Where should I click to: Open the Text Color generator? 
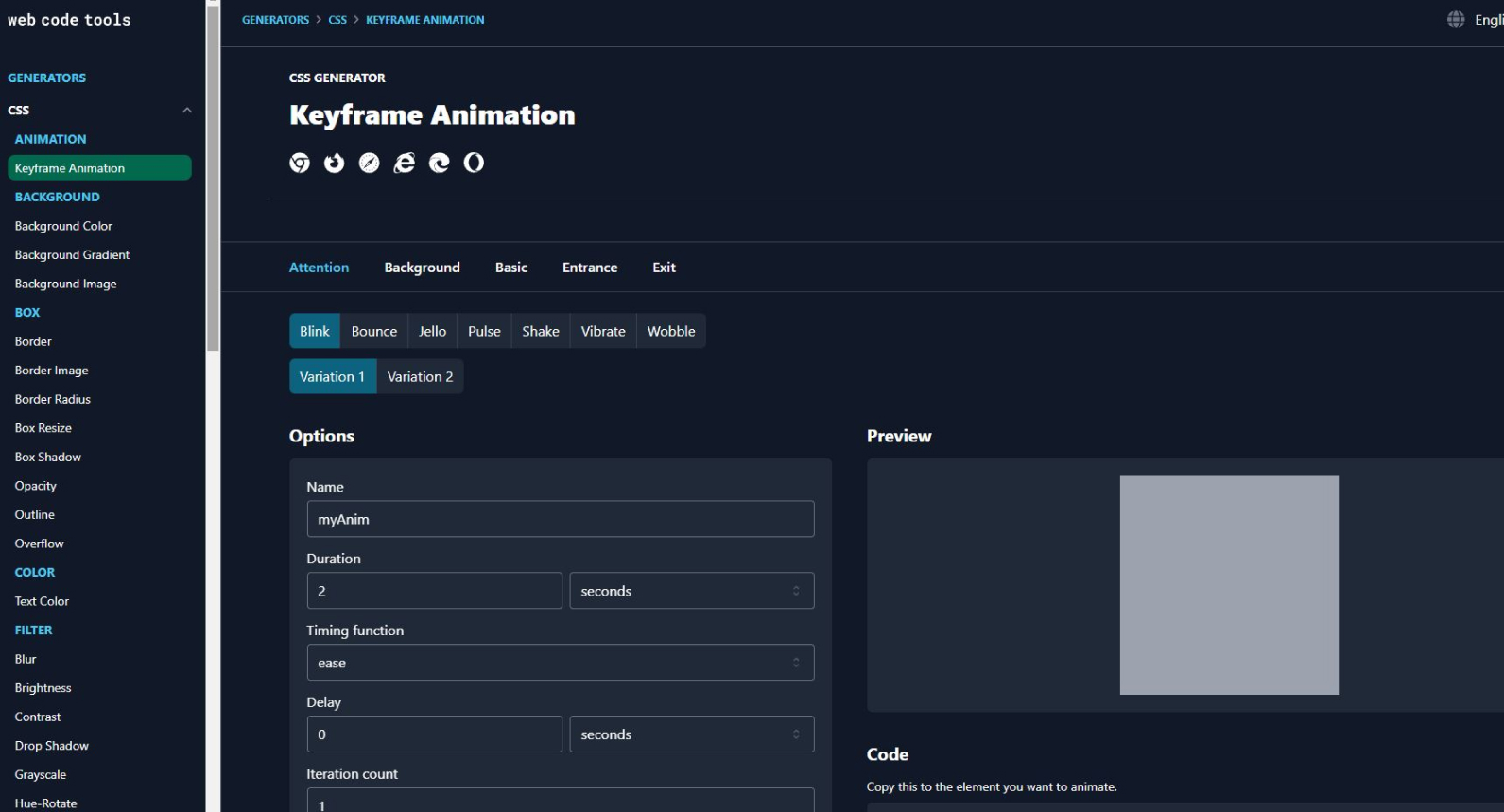[42, 601]
